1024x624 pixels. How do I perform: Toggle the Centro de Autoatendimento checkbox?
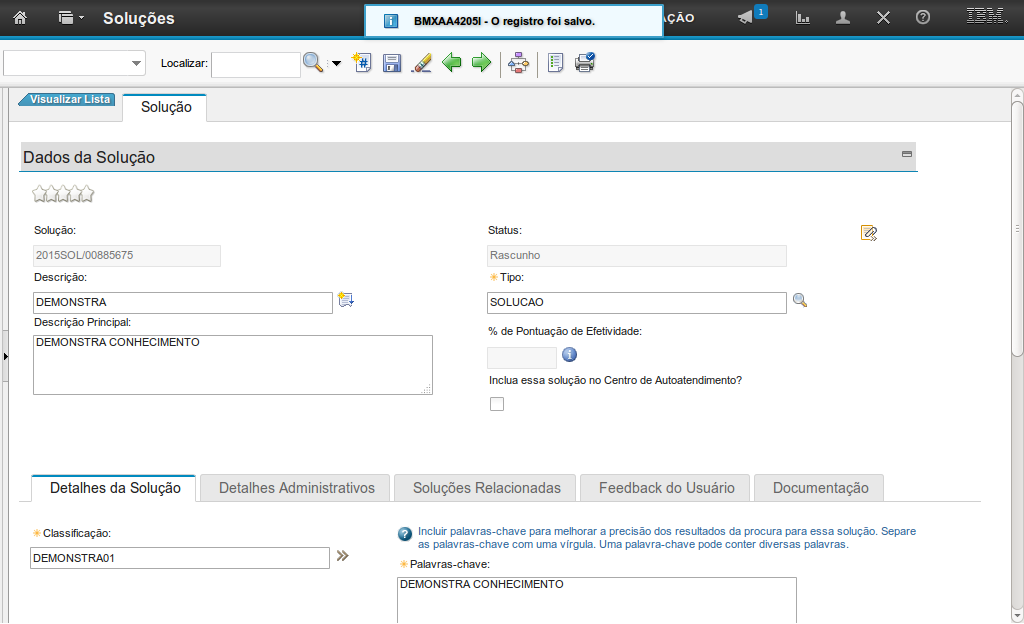497,404
